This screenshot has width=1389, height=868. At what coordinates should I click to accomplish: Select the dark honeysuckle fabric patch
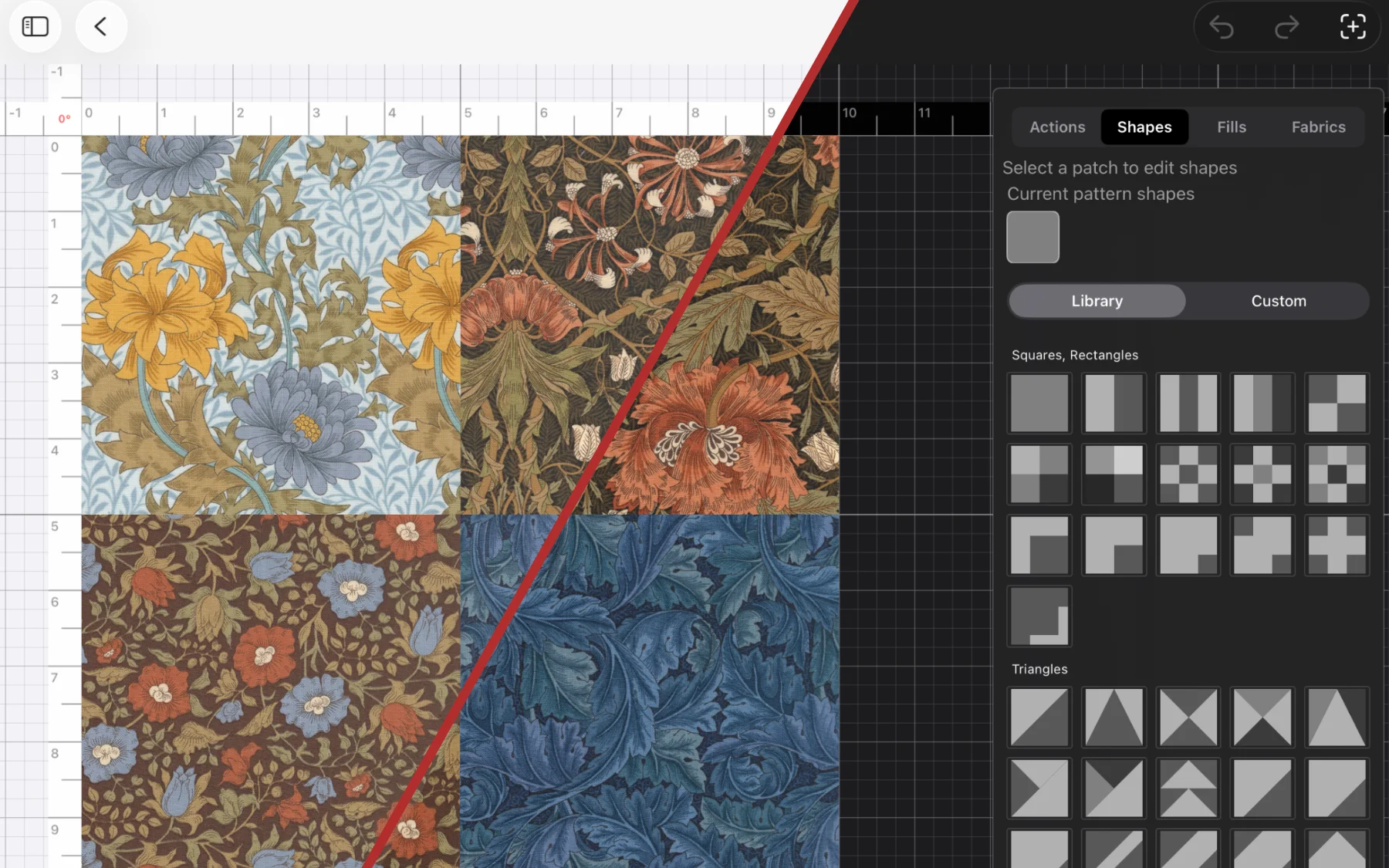(650, 325)
